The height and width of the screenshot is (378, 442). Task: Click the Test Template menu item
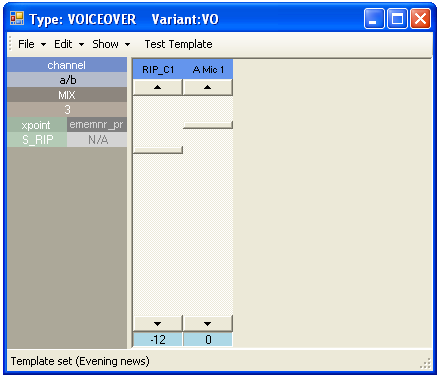click(178, 44)
